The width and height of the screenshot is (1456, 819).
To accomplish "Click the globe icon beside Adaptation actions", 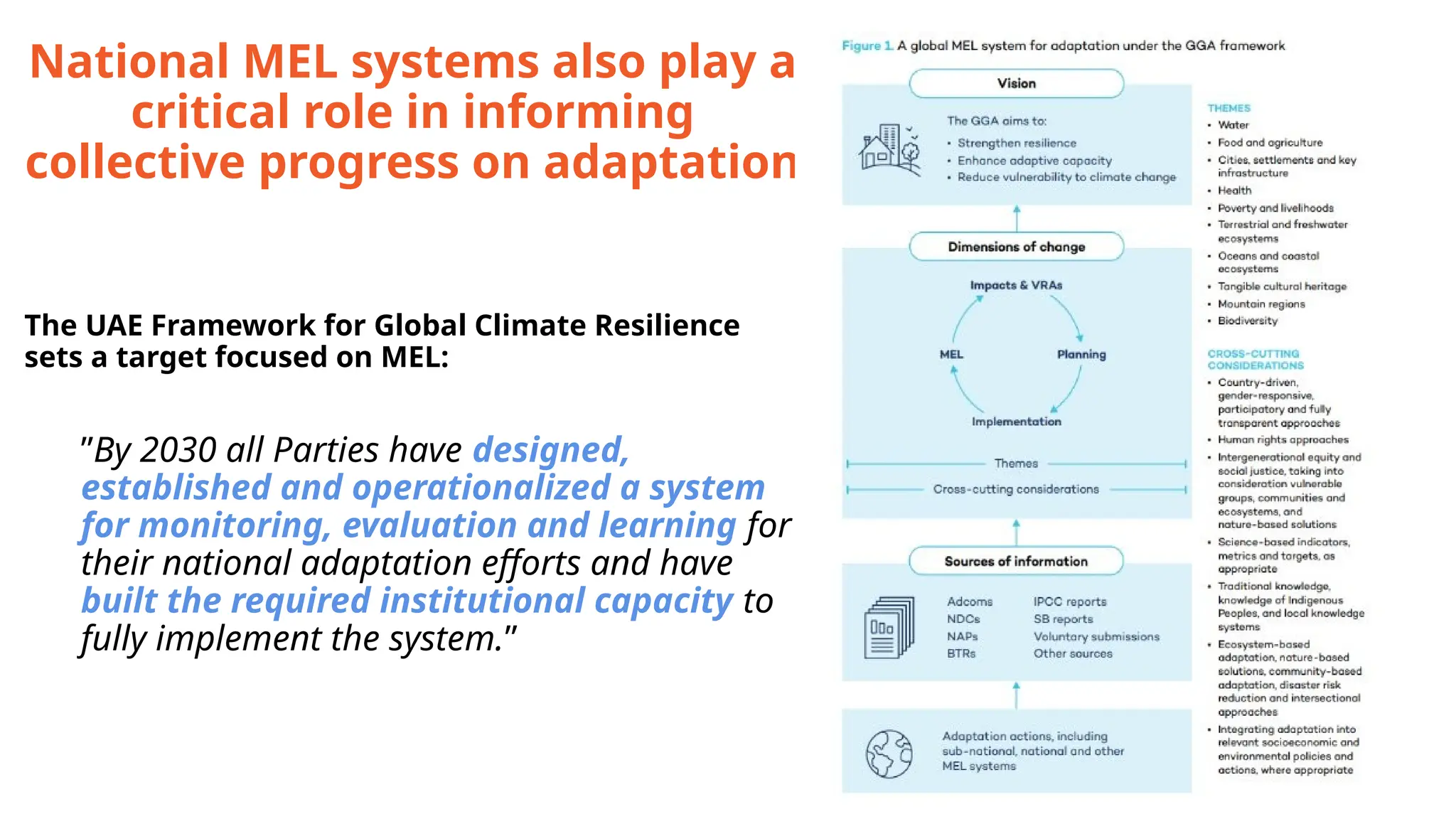I will pyautogui.click(x=889, y=754).
